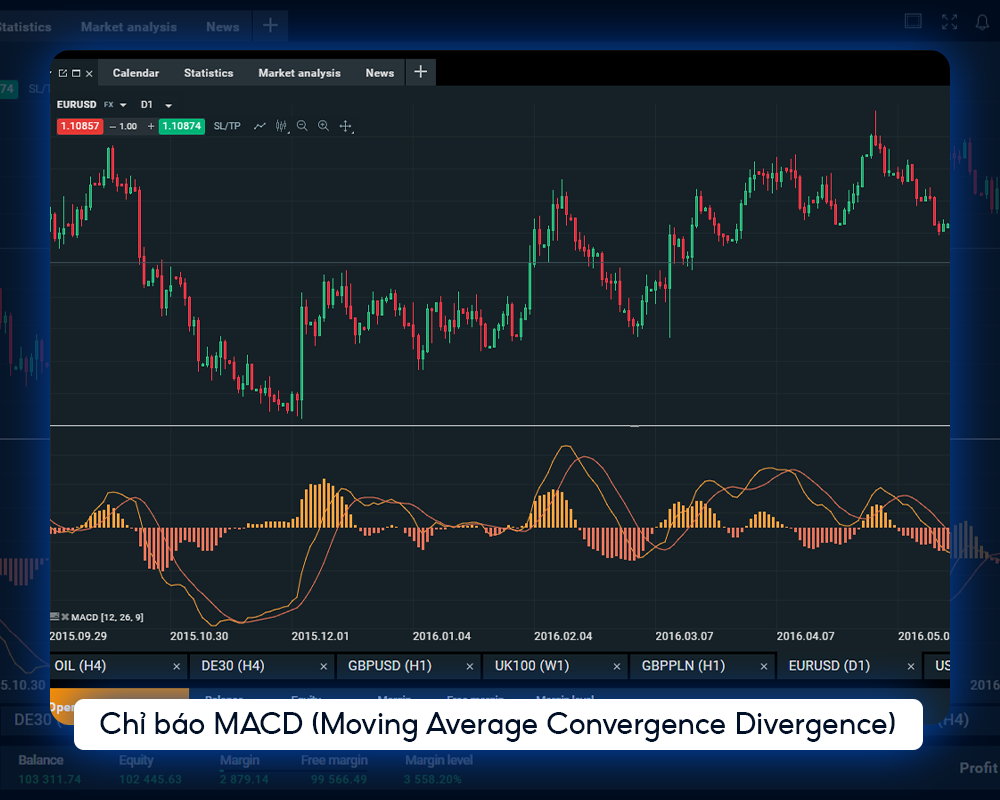Sell EURUSD at 1.10857

click(x=80, y=126)
